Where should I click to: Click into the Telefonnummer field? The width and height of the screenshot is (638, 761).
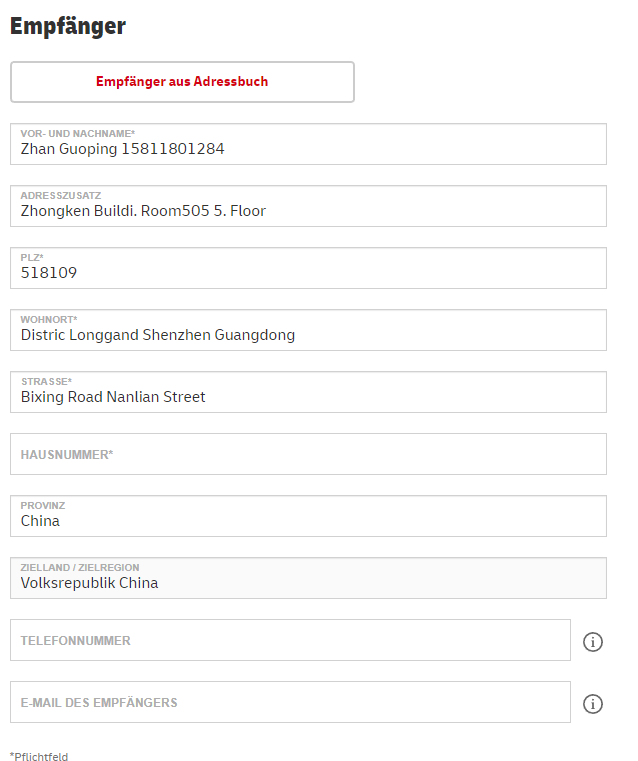[290, 640]
